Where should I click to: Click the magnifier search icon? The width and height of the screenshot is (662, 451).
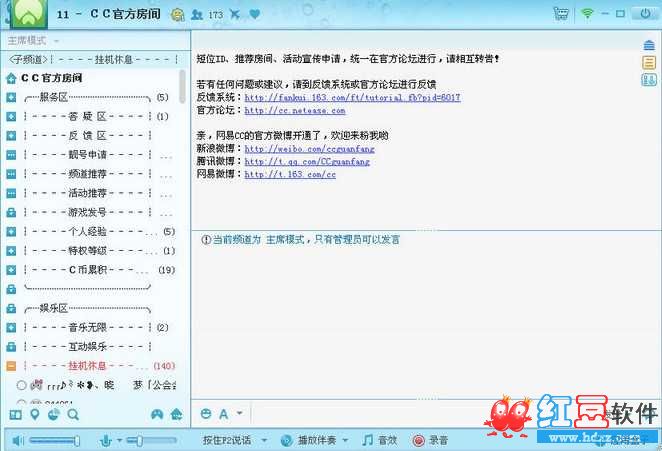(x=73, y=415)
